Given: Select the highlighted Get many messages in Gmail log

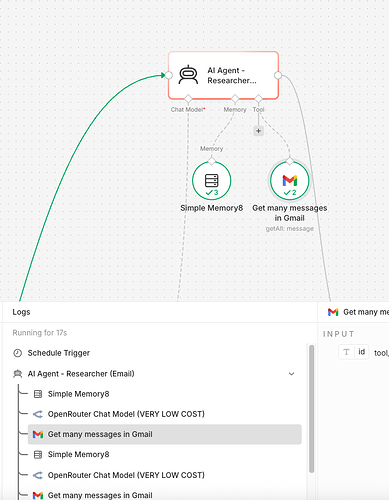Looking at the screenshot, I should pyautogui.click(x=165, y=434).
